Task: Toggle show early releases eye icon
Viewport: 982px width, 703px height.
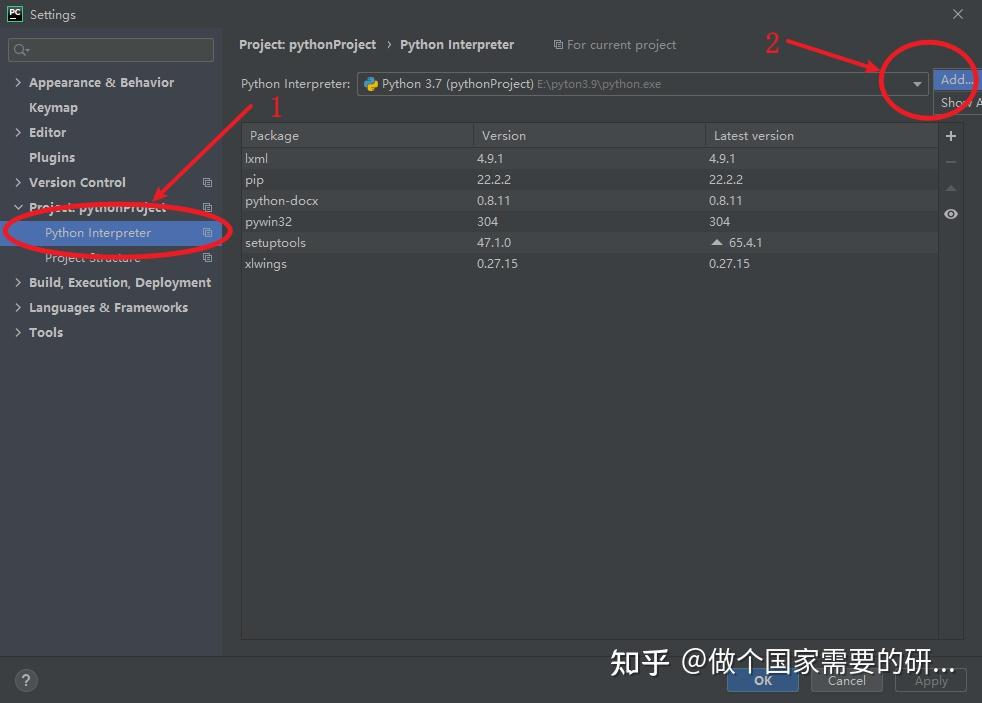Action: pos(951,214)
